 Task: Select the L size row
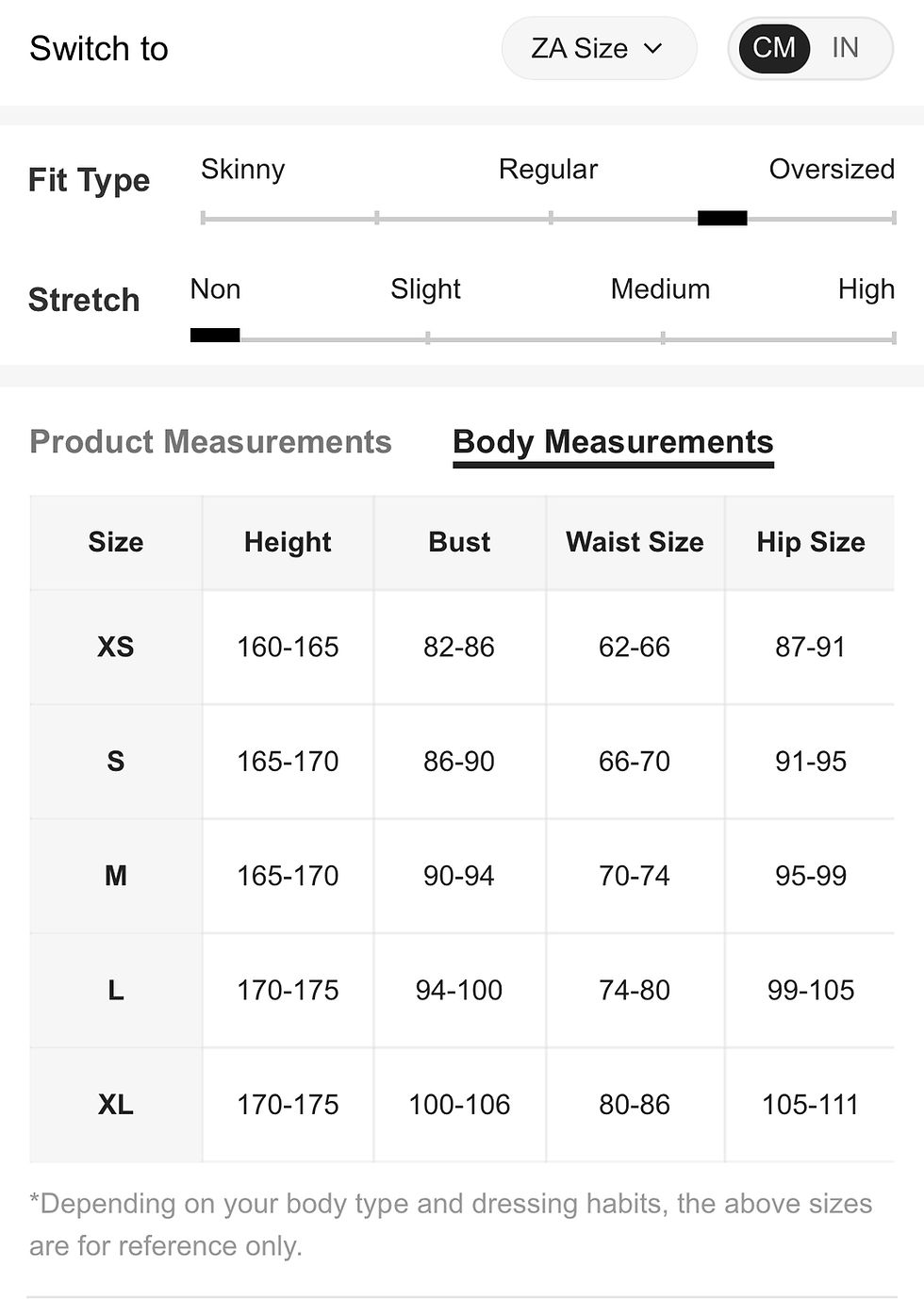tap(462, 991)
